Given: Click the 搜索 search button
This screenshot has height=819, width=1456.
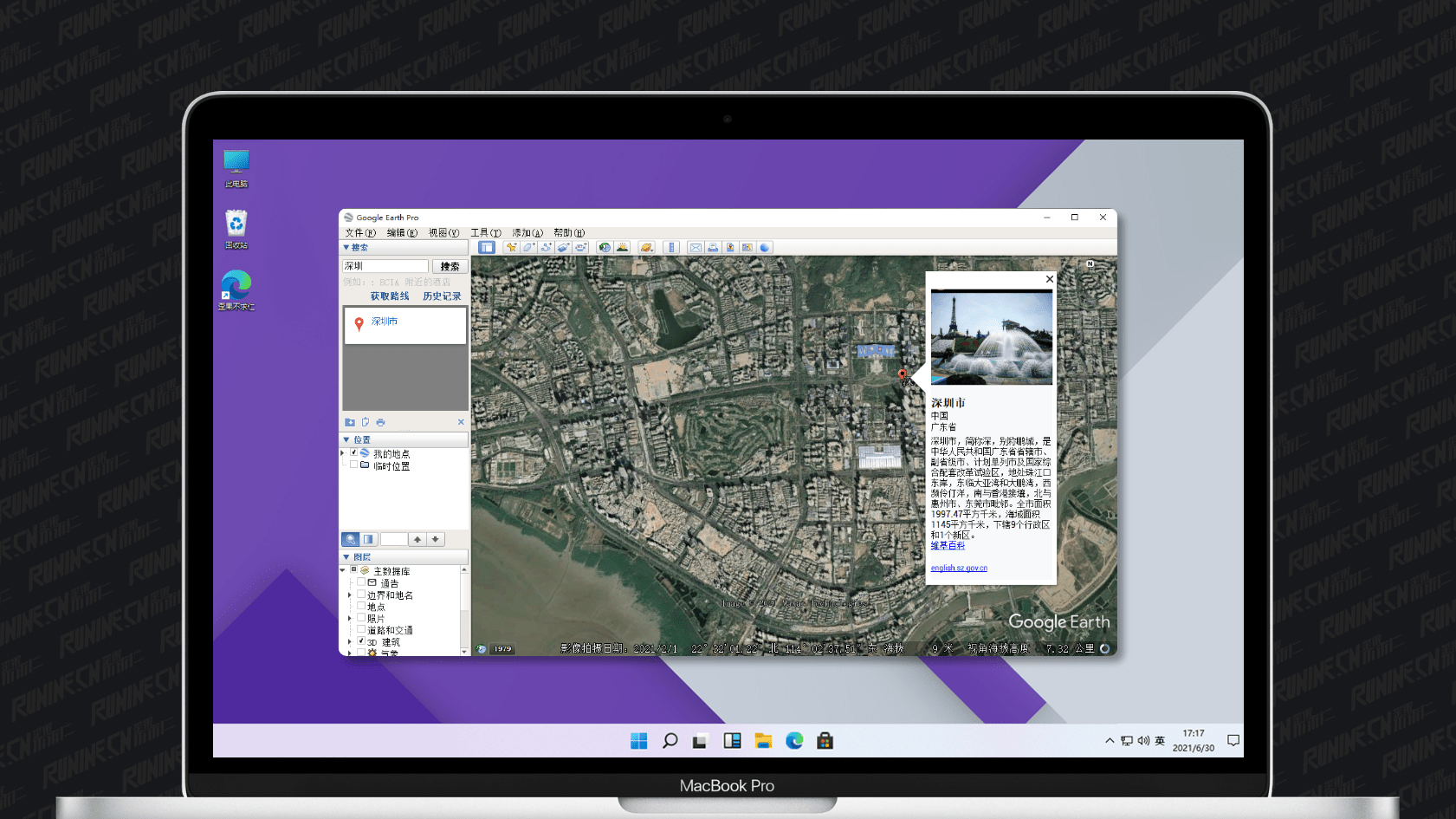Looking at the screenshot, I should [450, 266].
